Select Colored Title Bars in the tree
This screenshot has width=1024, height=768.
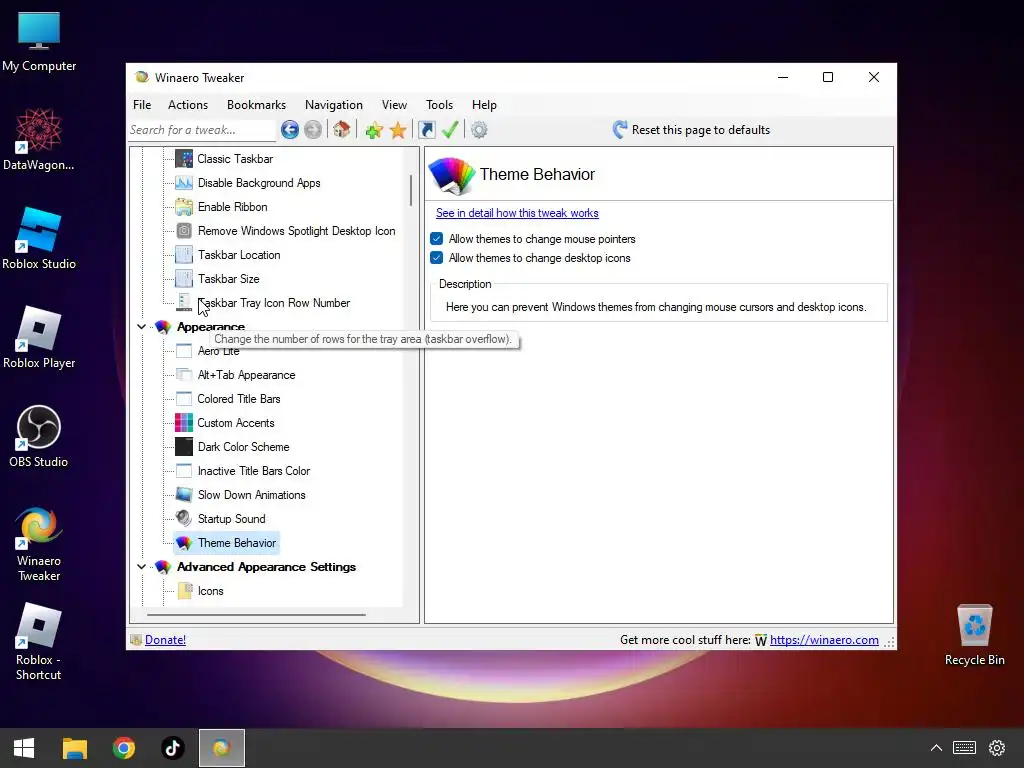(239, 399)
